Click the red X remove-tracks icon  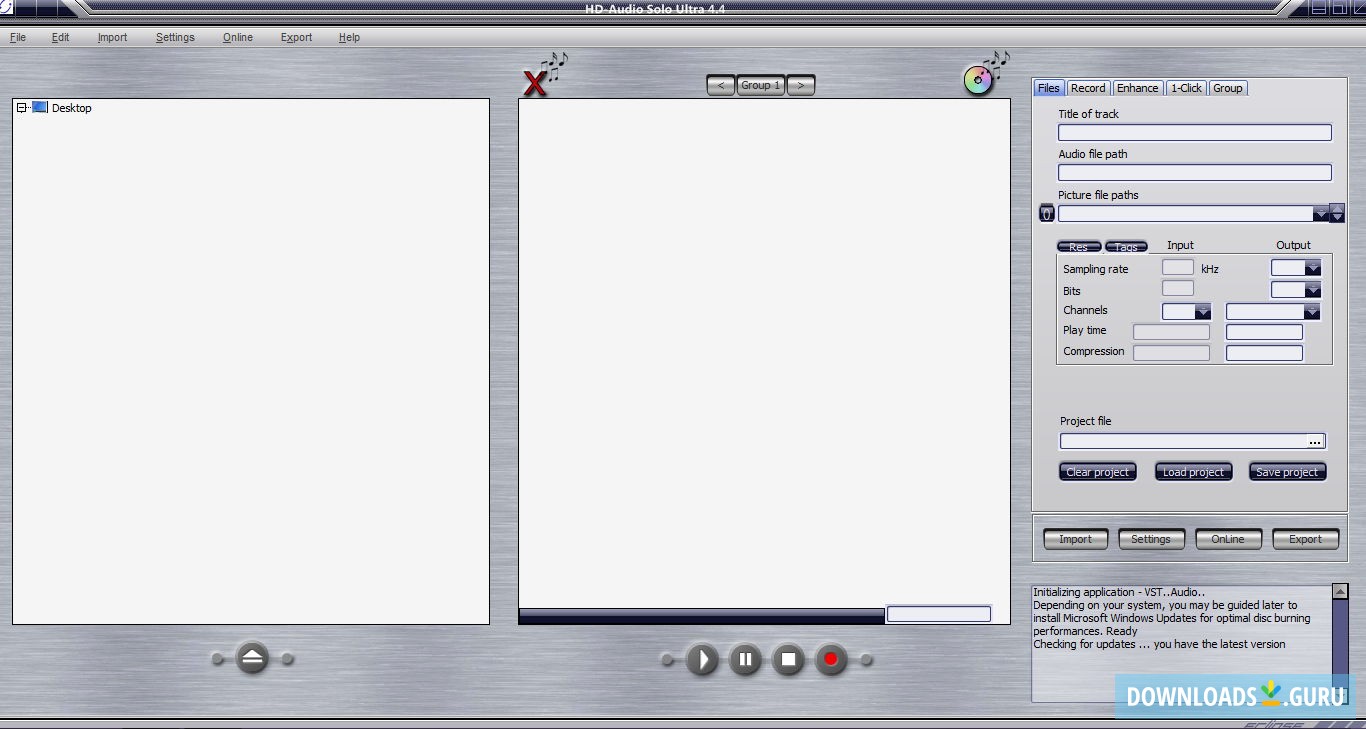[537, 84]
